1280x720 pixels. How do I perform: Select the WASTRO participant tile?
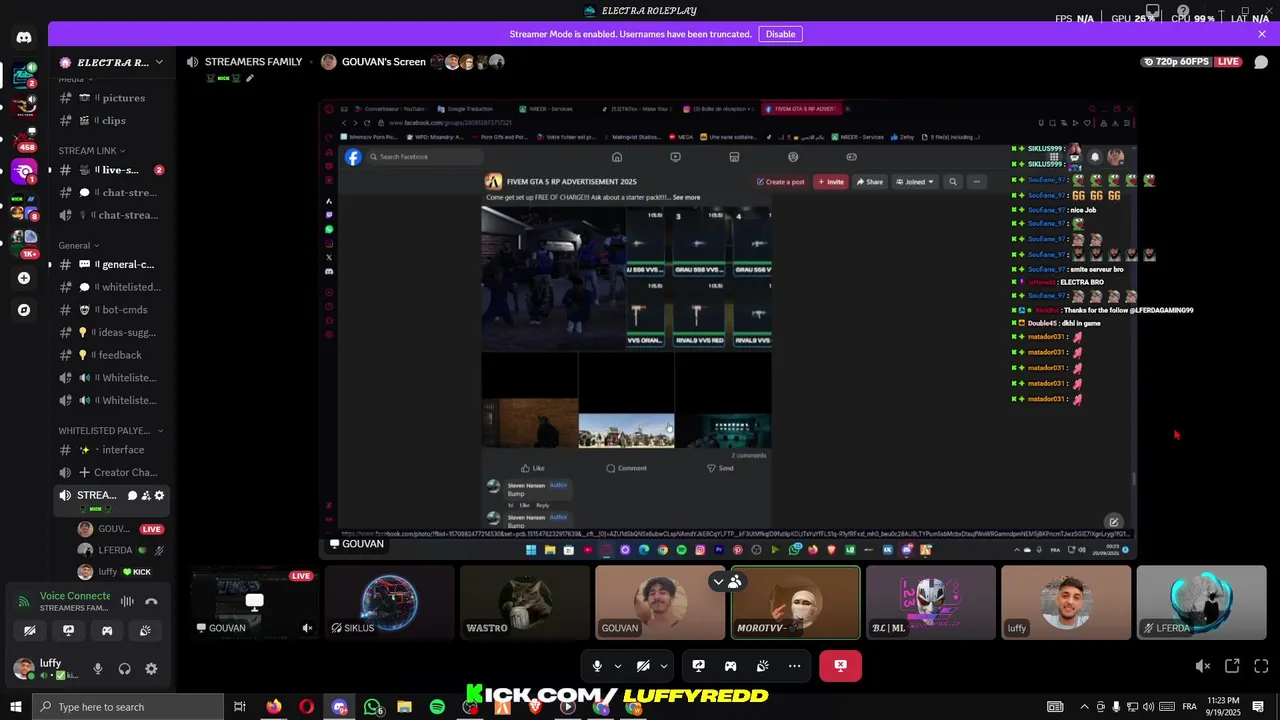tap(525, 602)
